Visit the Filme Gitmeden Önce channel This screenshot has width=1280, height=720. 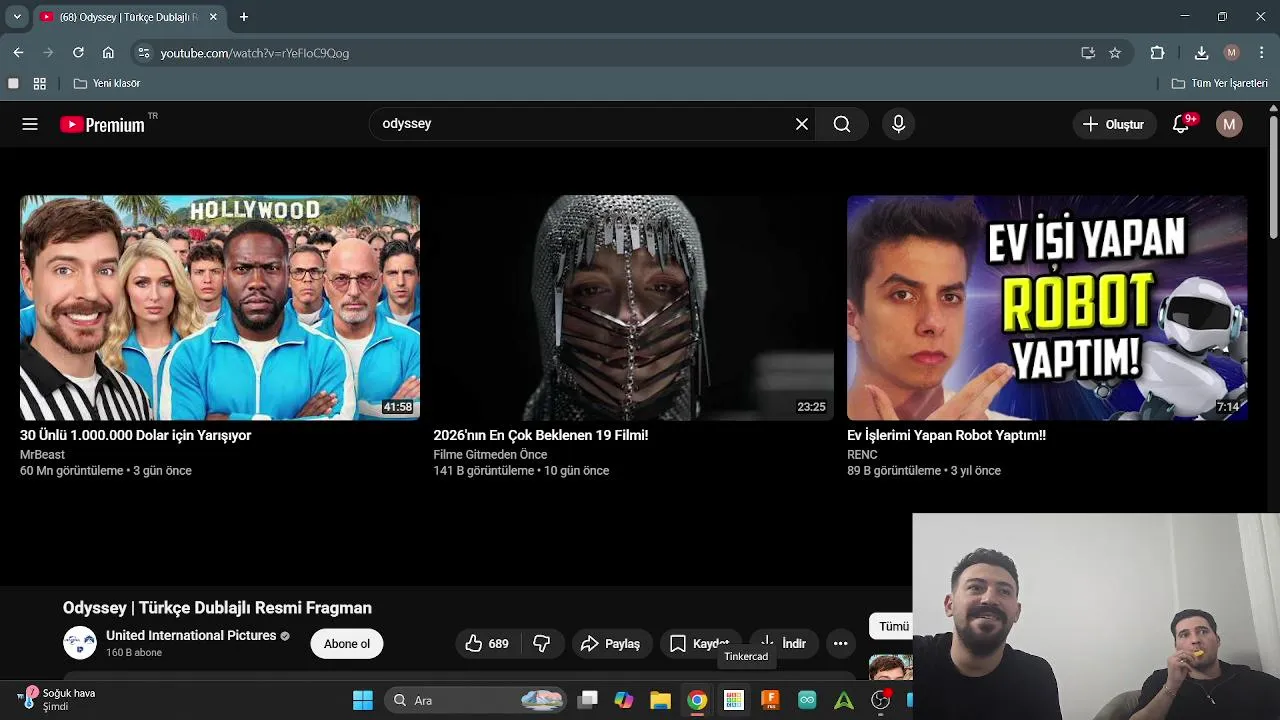[x=490, y=454]
